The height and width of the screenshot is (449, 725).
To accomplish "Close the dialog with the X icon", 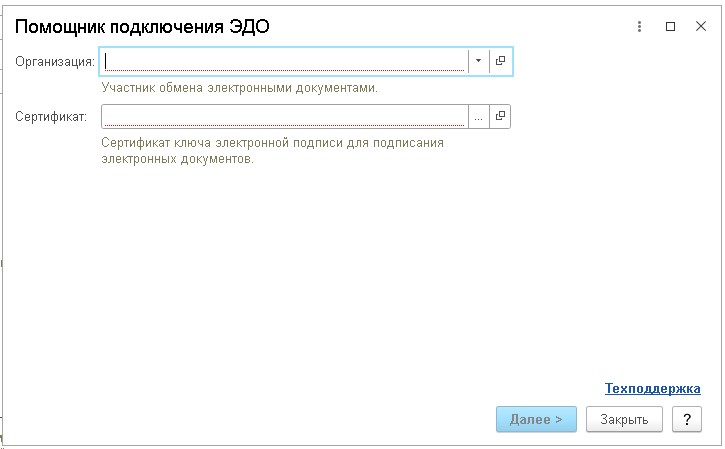I will pos(701,26).
